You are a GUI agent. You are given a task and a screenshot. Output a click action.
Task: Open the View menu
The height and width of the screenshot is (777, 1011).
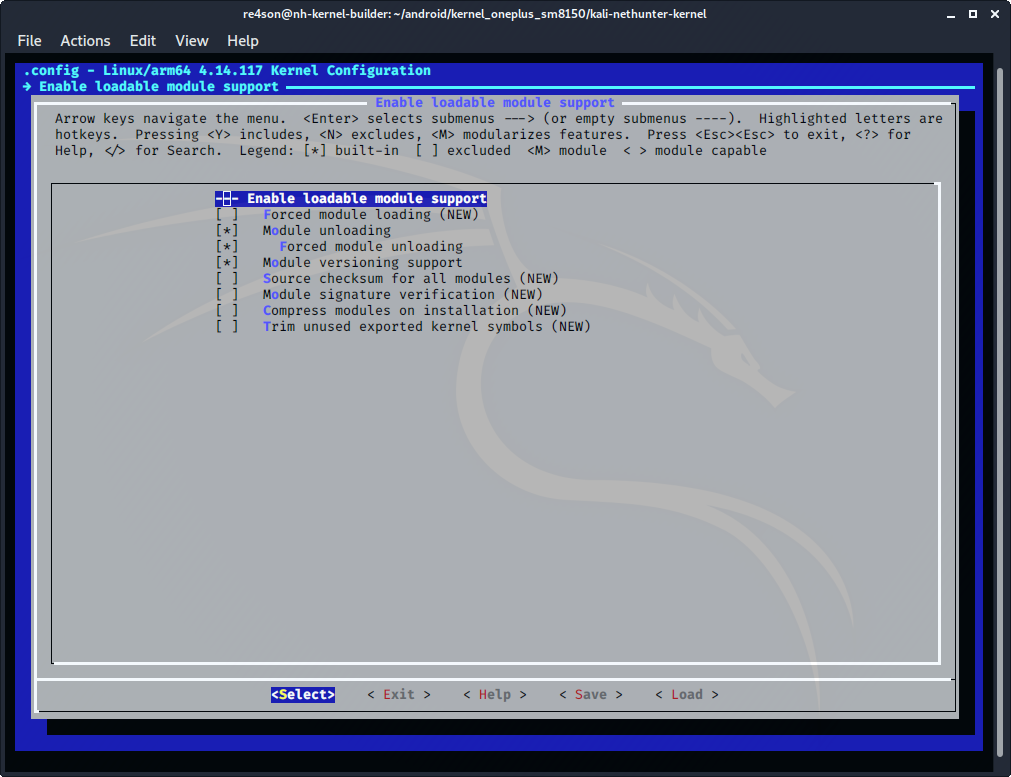click(192, 41)
